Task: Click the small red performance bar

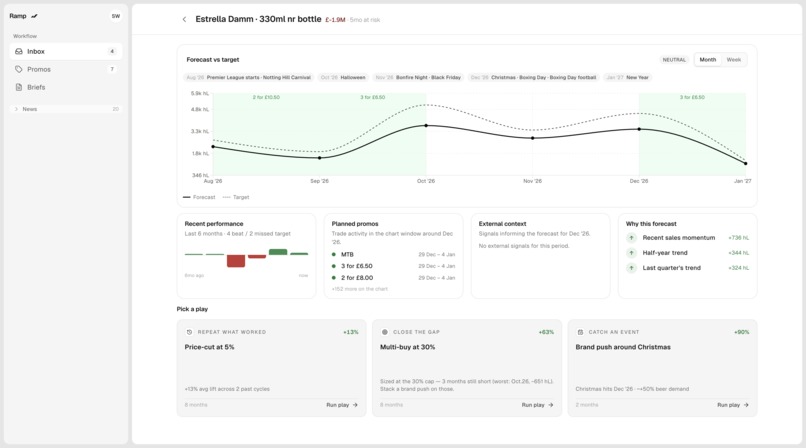Action: pos(257,256)
